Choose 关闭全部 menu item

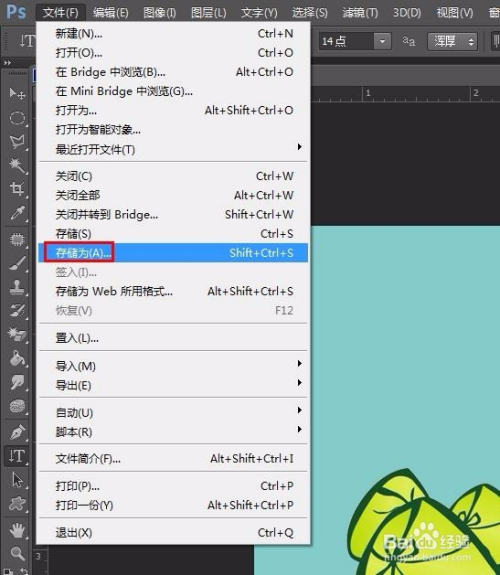click(173, 195)
